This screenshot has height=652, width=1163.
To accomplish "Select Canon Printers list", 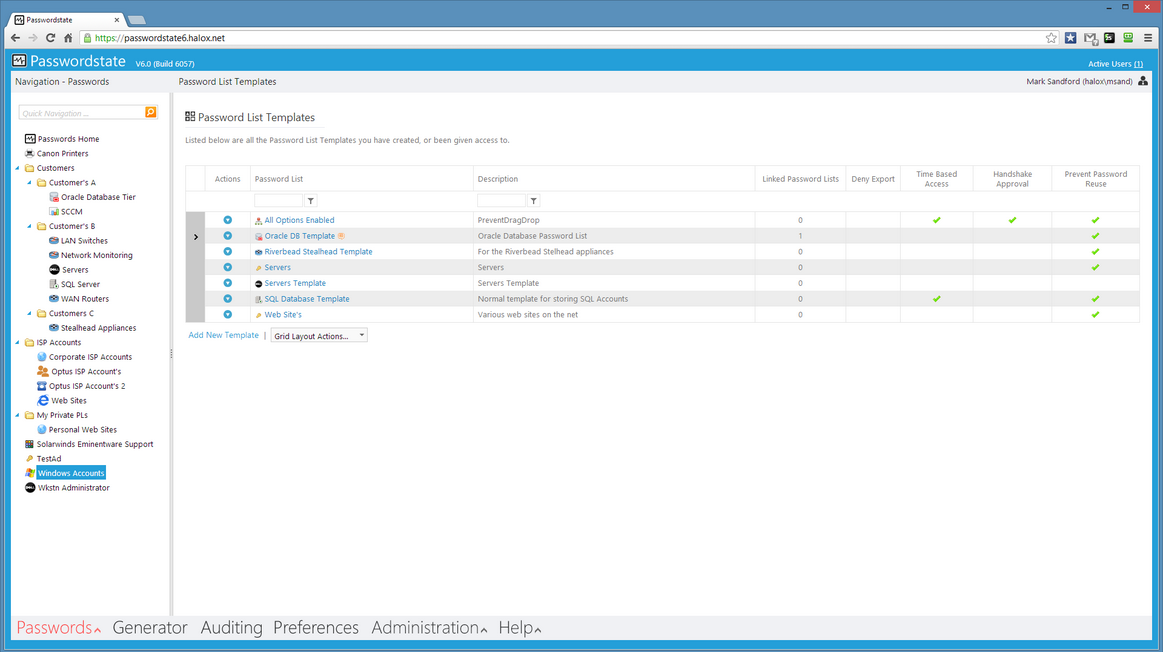I will 62,154.
